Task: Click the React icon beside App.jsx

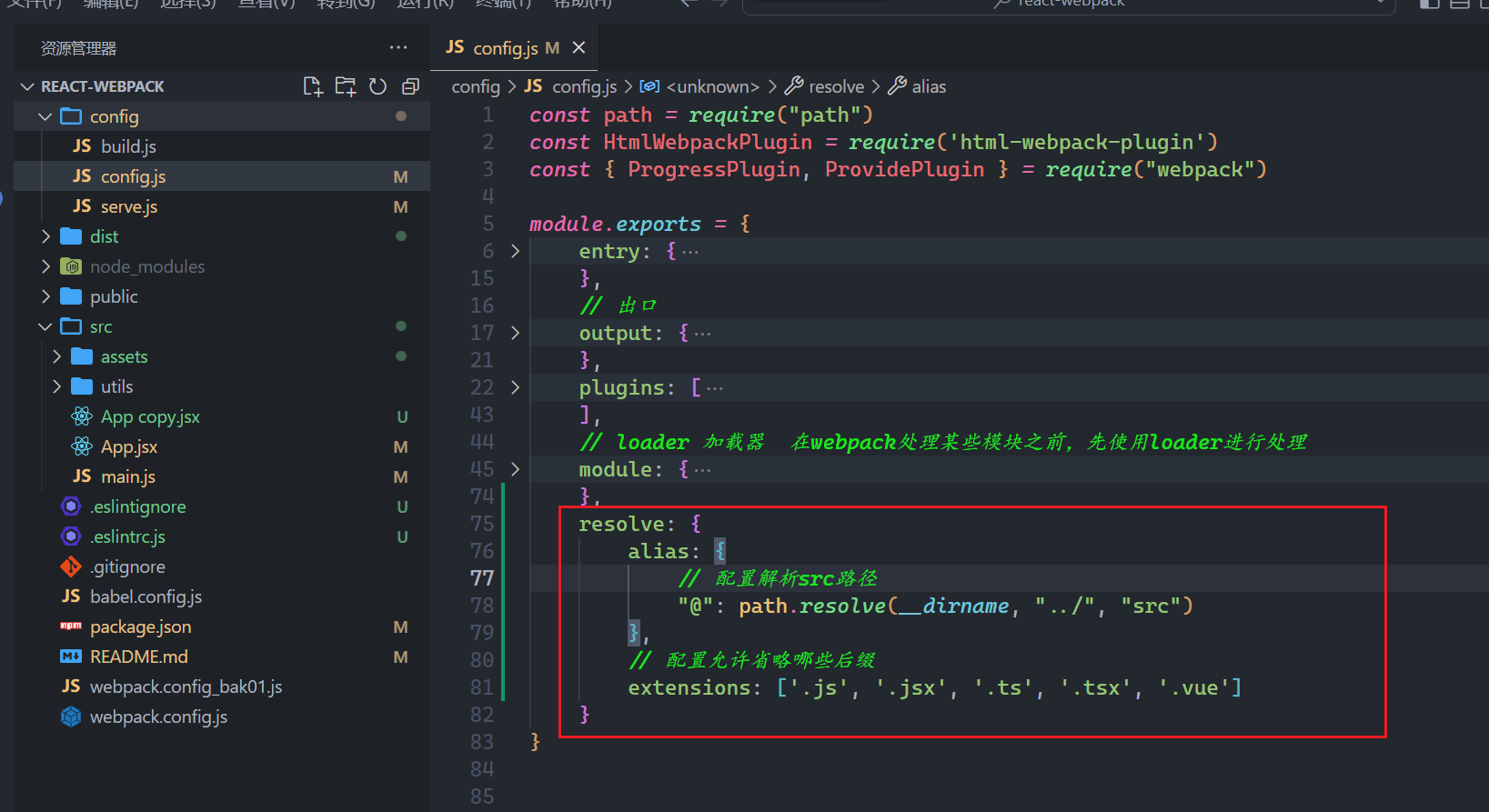Action: click(x=82, y=446)
